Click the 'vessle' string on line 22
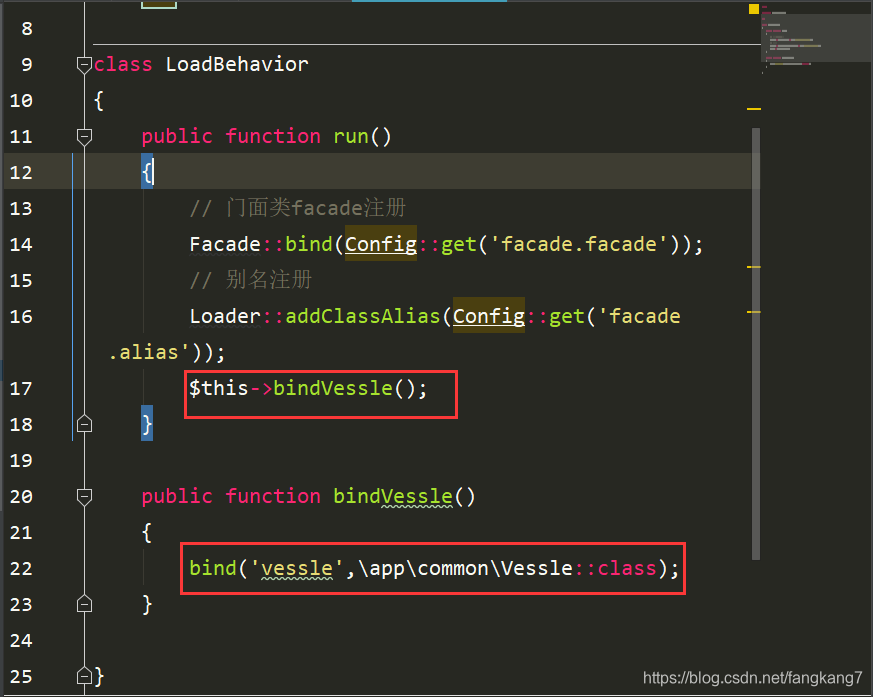Screen dimensions: 873x697 tap(297, 568)
